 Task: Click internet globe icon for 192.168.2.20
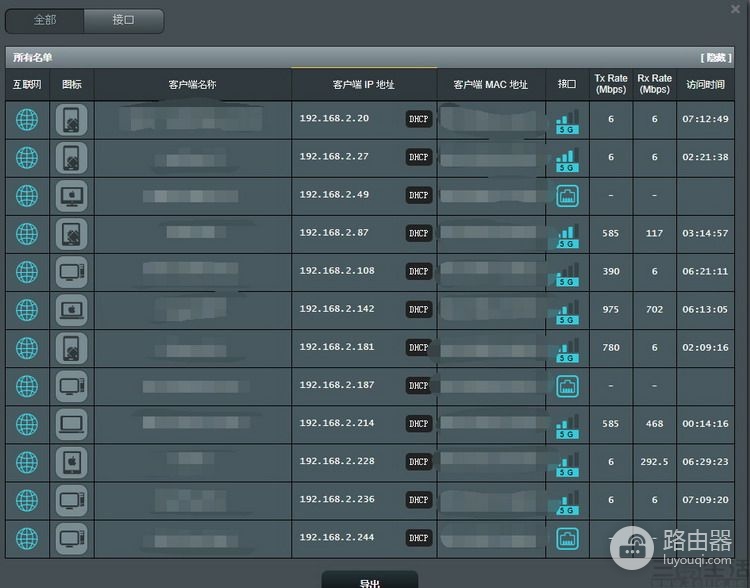[x=27, y=120]
